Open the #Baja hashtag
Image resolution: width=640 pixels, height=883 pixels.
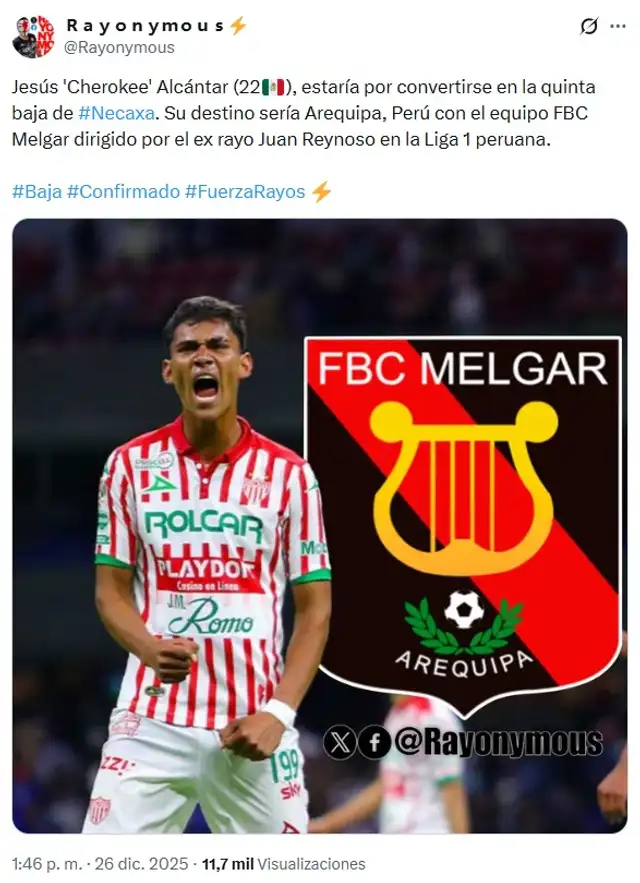click(x=37, y=191)
